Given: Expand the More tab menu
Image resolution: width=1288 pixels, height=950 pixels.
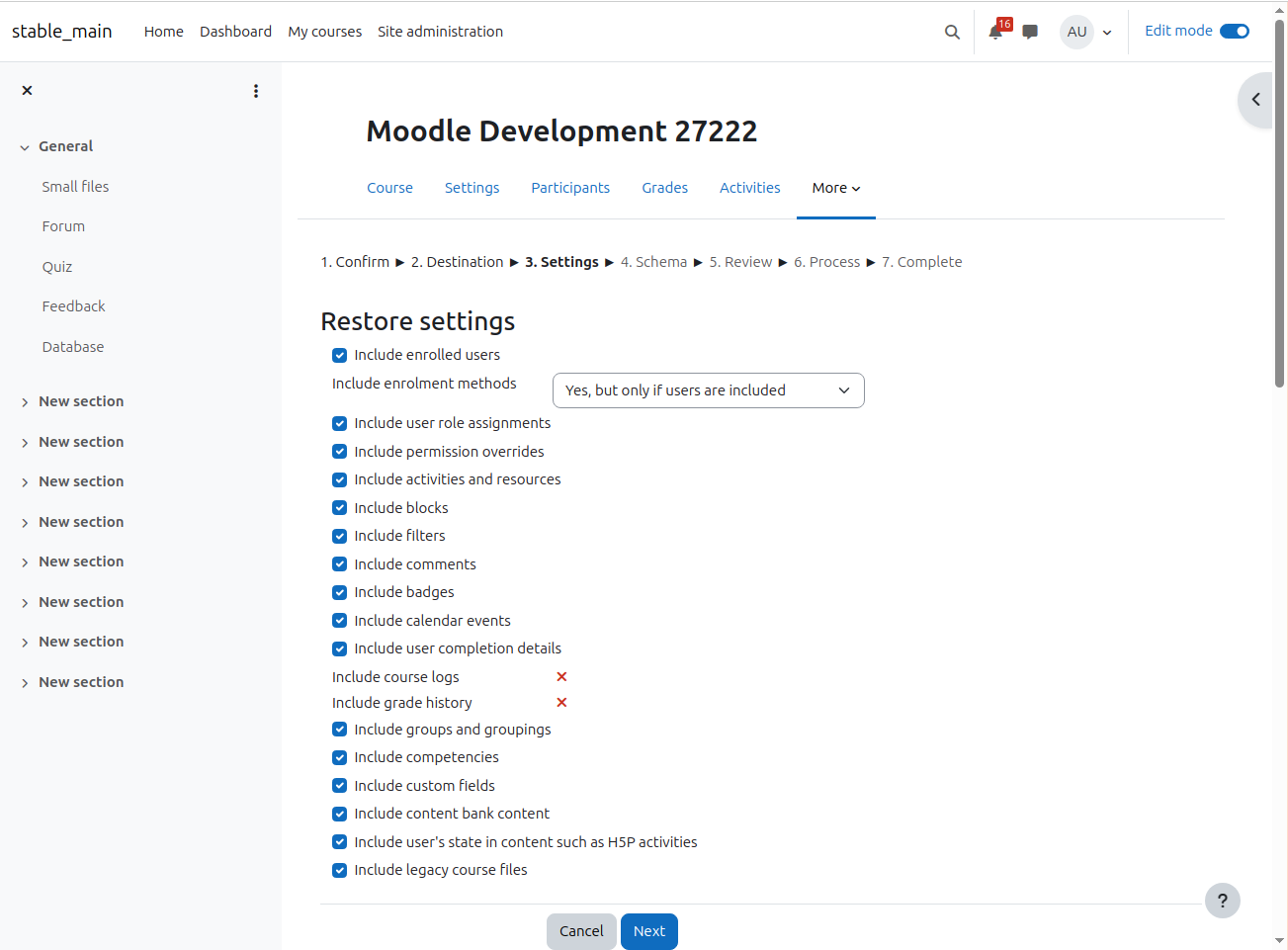Looking at the screenshot, I should click(x=836, y=188).
